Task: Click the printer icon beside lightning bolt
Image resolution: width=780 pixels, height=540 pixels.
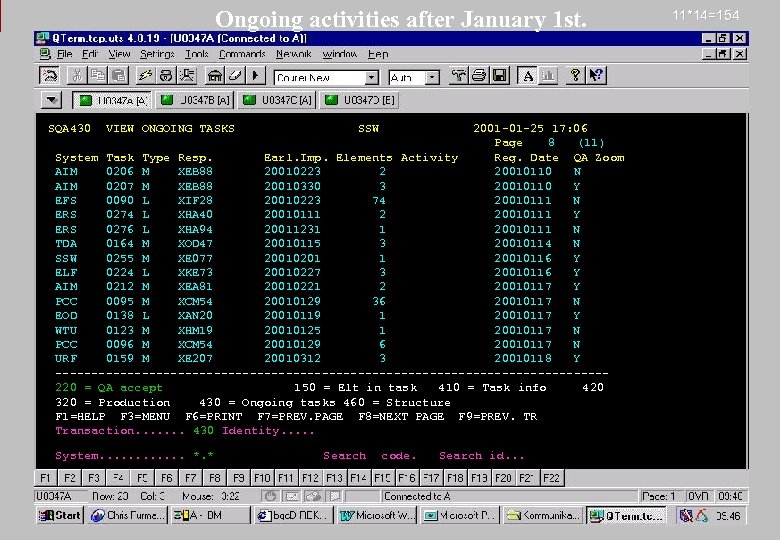Action: pos(166,76)
